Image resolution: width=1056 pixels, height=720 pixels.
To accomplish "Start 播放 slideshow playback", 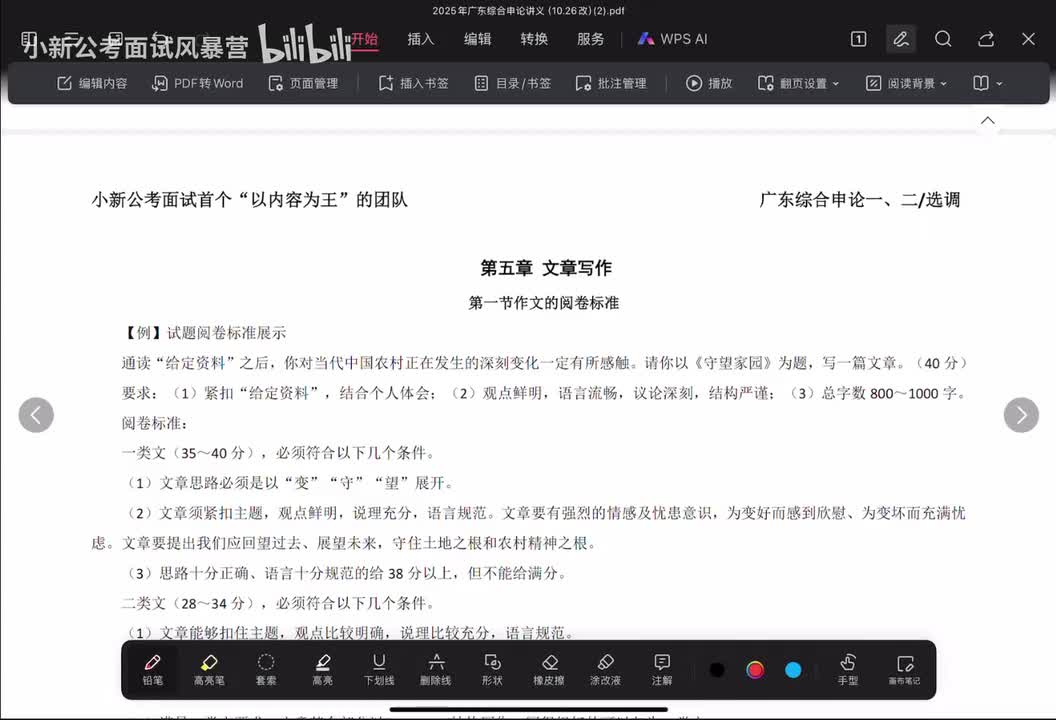I will click(709, 84).
